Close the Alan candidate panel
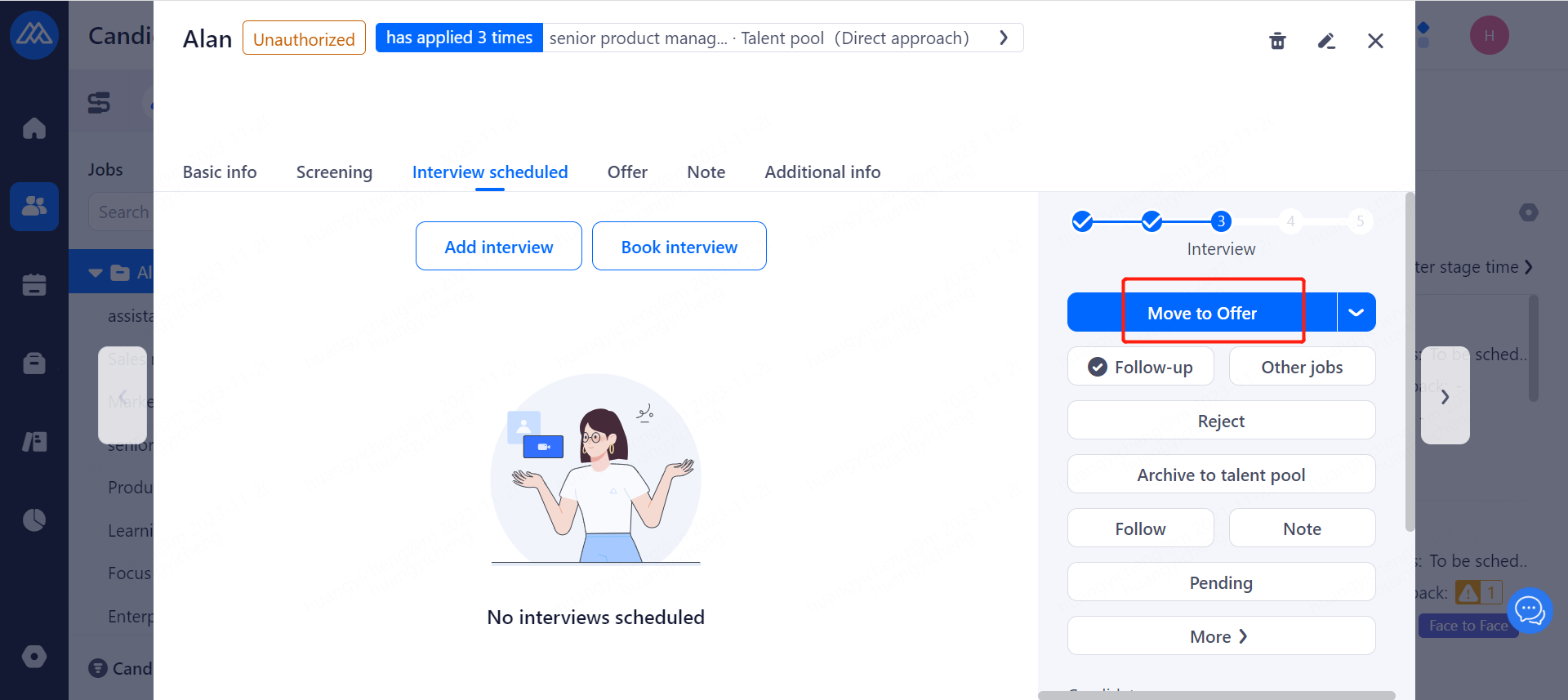The height and width of the screenshot is (700, 1568). 1376,41
